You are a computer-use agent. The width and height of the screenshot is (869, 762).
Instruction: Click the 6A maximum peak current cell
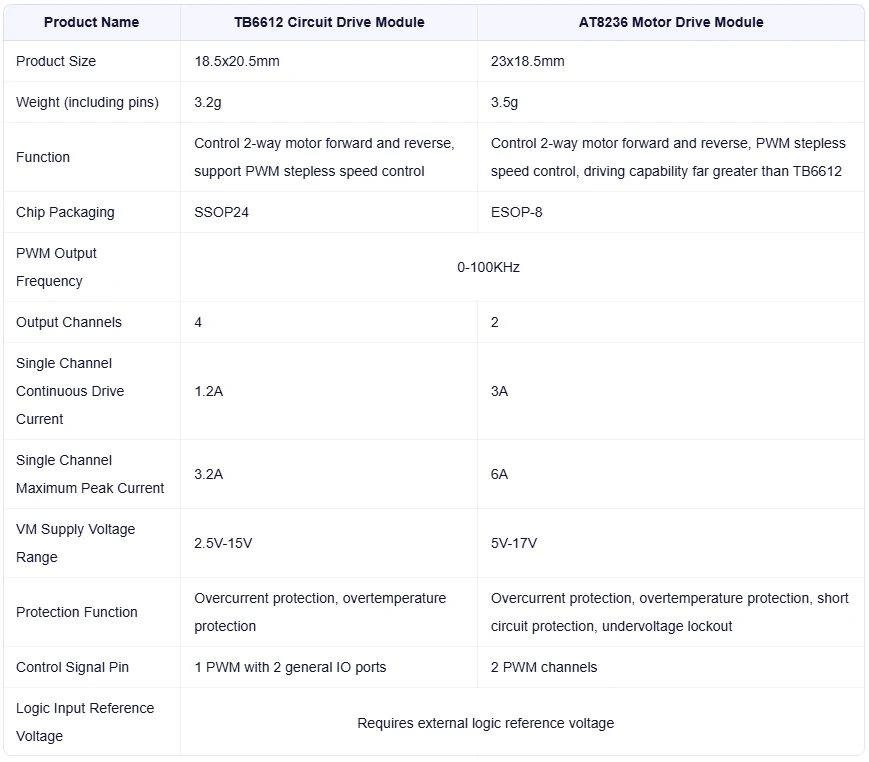(x=499, y=474)
